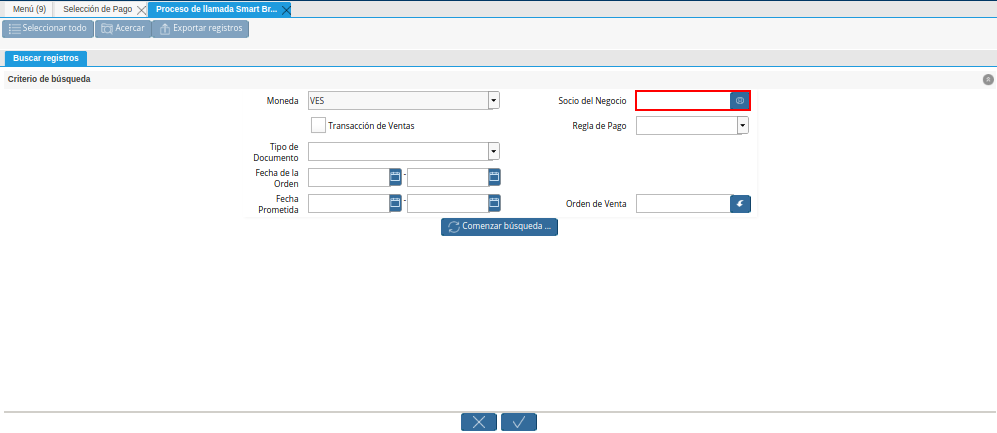The image size is (997, 433).
Task: Click the Regla de Pago field
Action: pyautogui.click(x=687, y=125)
